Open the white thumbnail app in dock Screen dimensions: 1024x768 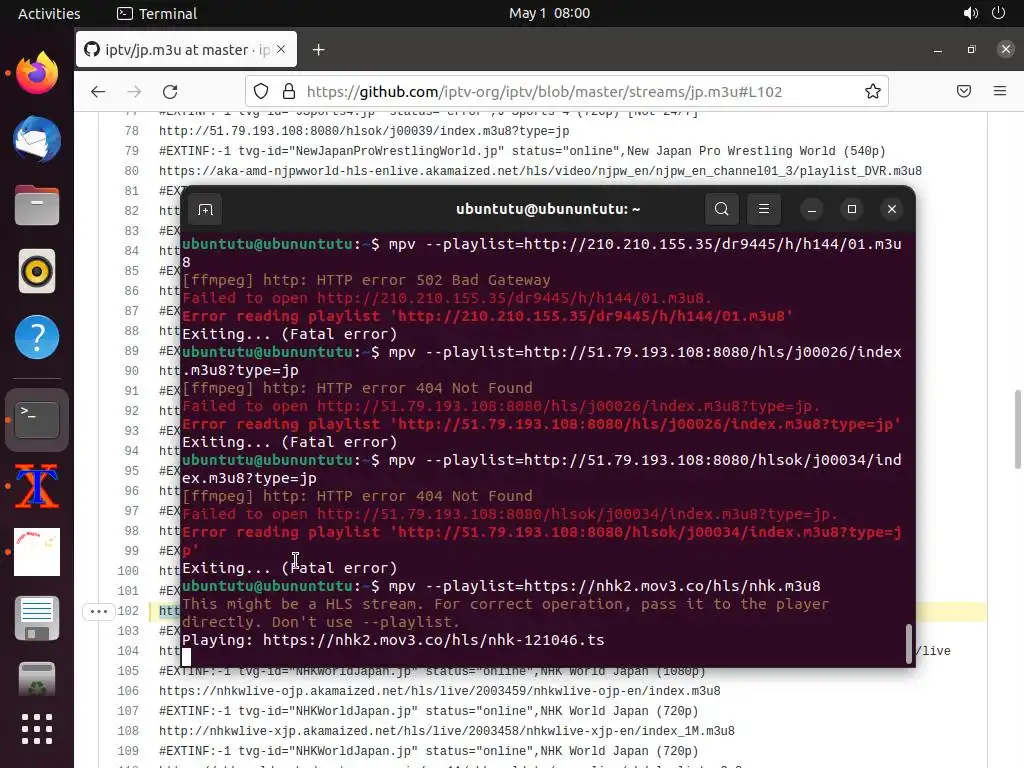[37, 552]
